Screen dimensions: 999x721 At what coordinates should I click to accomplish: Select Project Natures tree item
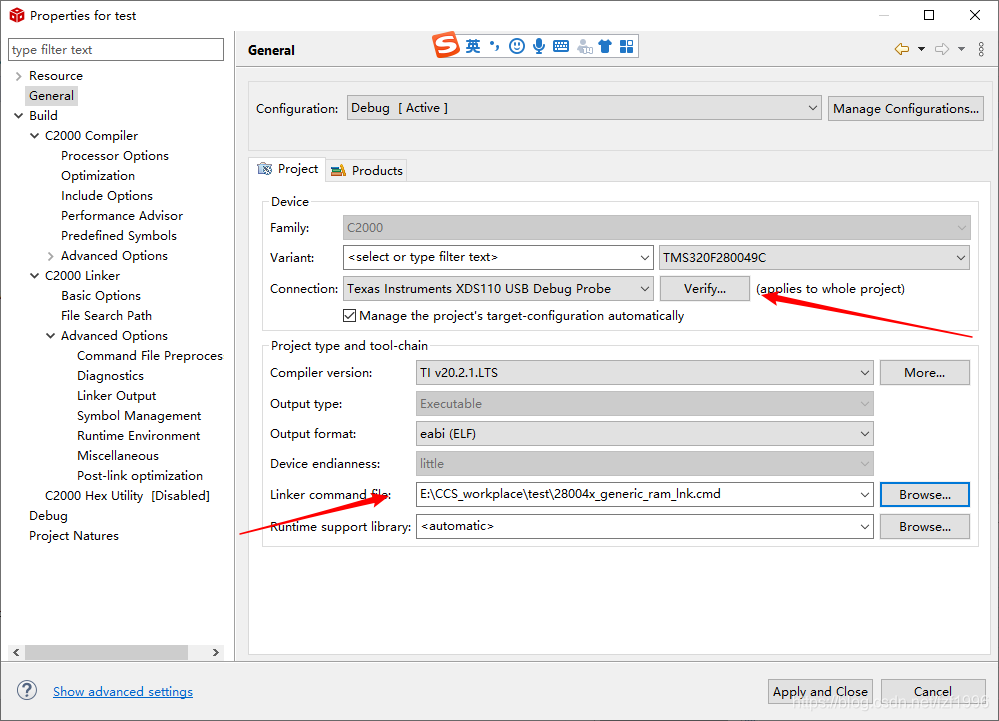pyautogui.click(x=74, y=536)
